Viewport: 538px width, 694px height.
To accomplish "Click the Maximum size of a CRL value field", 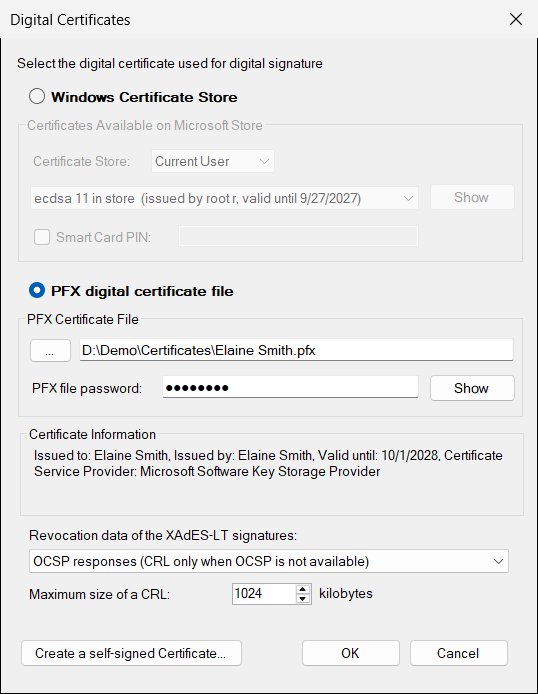I will point(264,594).
